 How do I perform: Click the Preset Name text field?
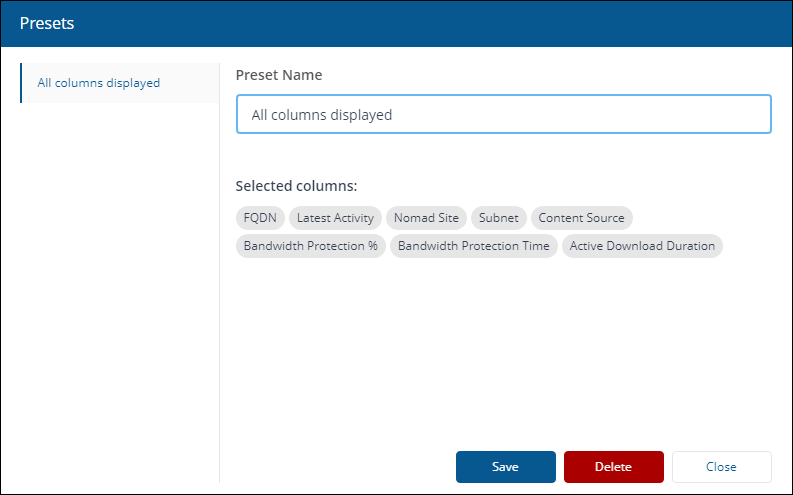tap(503, 115)
